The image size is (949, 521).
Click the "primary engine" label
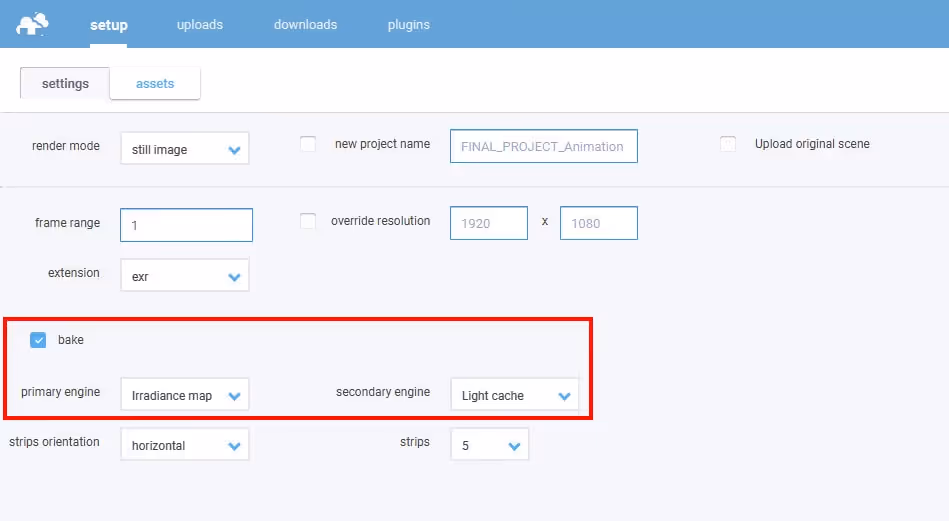61,392
